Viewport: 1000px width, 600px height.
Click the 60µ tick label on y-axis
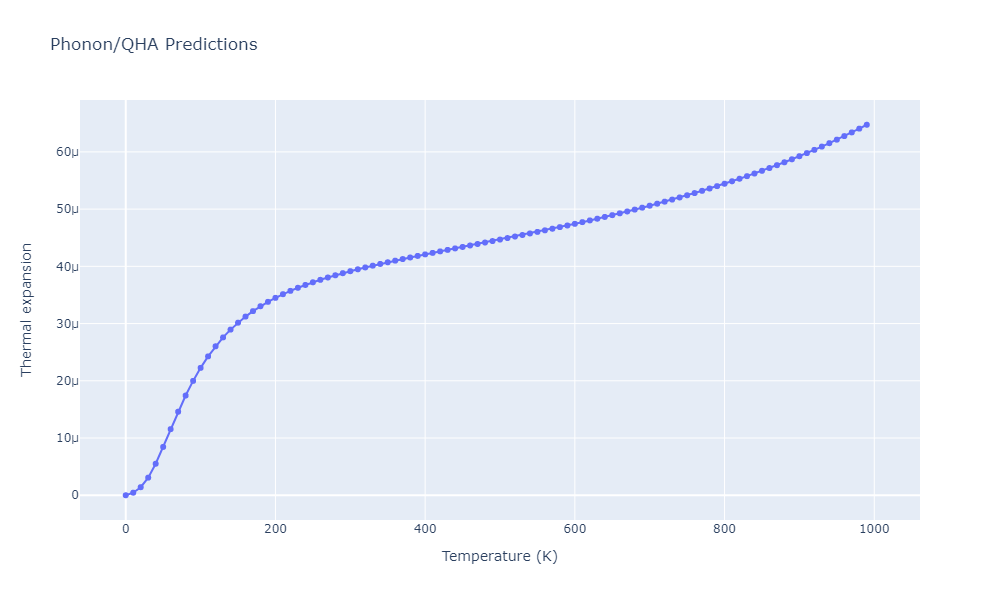(67, 152)
